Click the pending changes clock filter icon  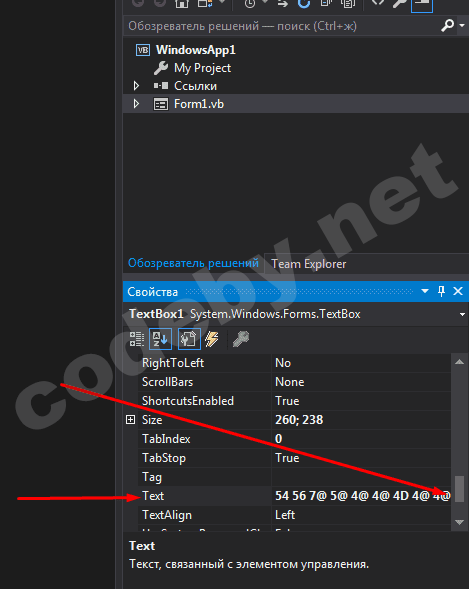click(250, 4)
